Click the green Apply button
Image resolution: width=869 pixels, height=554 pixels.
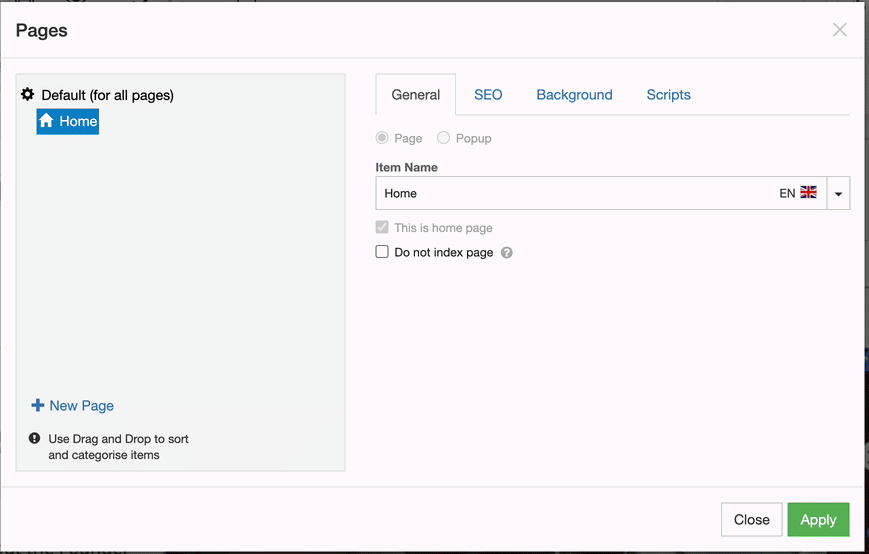point(818,520)
